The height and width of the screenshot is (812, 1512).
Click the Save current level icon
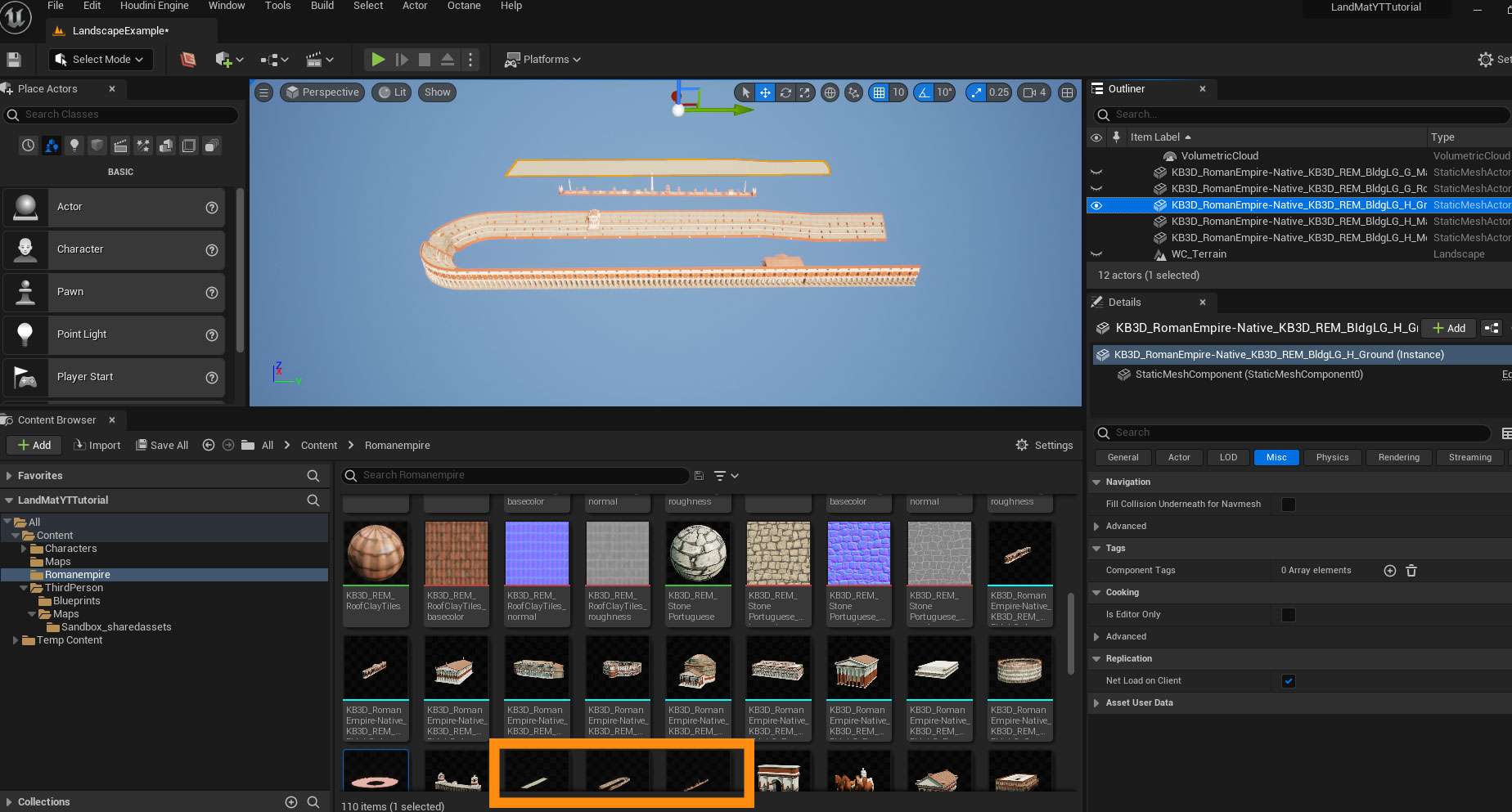pos(13,59)
